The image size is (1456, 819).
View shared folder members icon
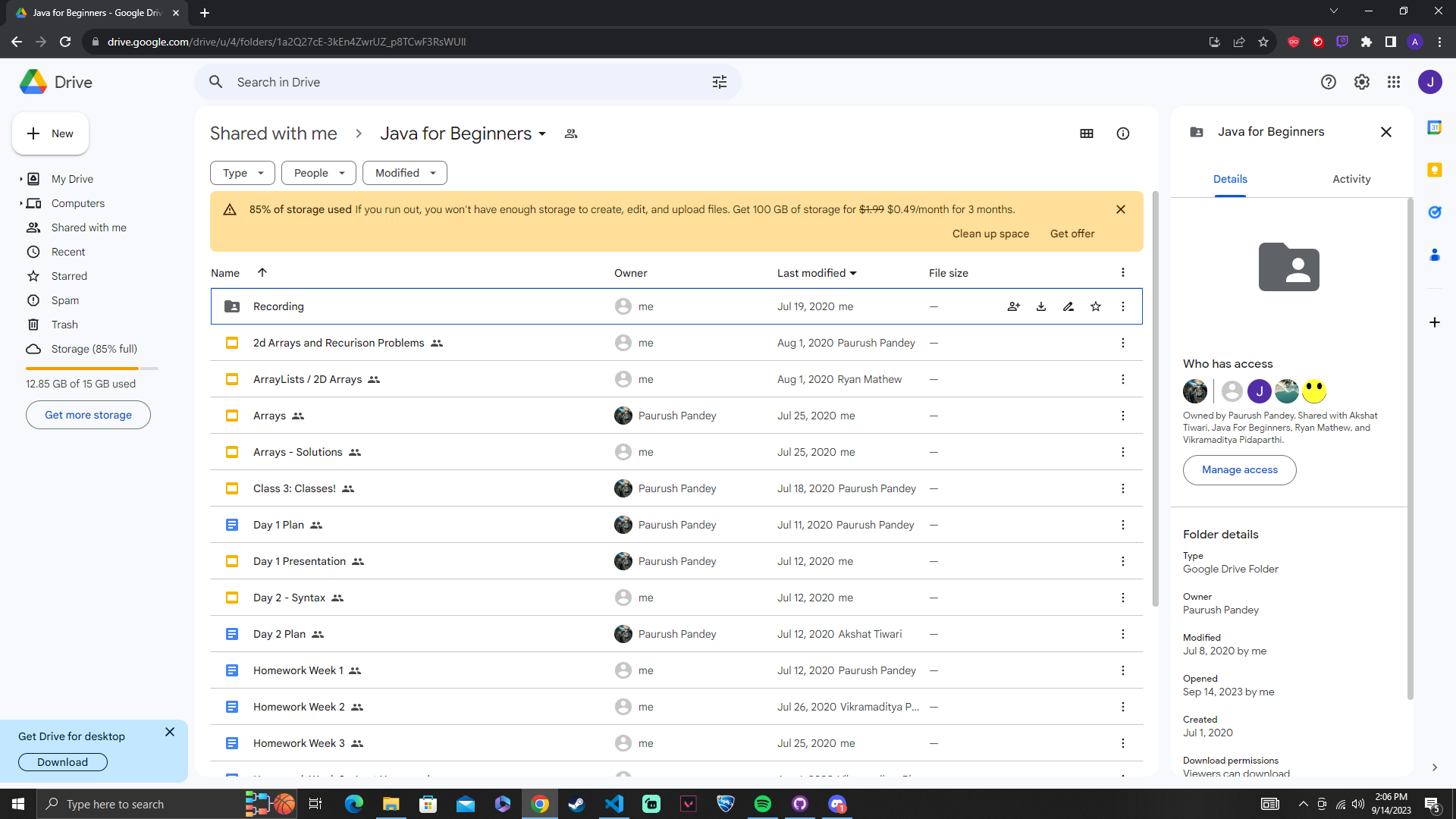tap(571, 133)
